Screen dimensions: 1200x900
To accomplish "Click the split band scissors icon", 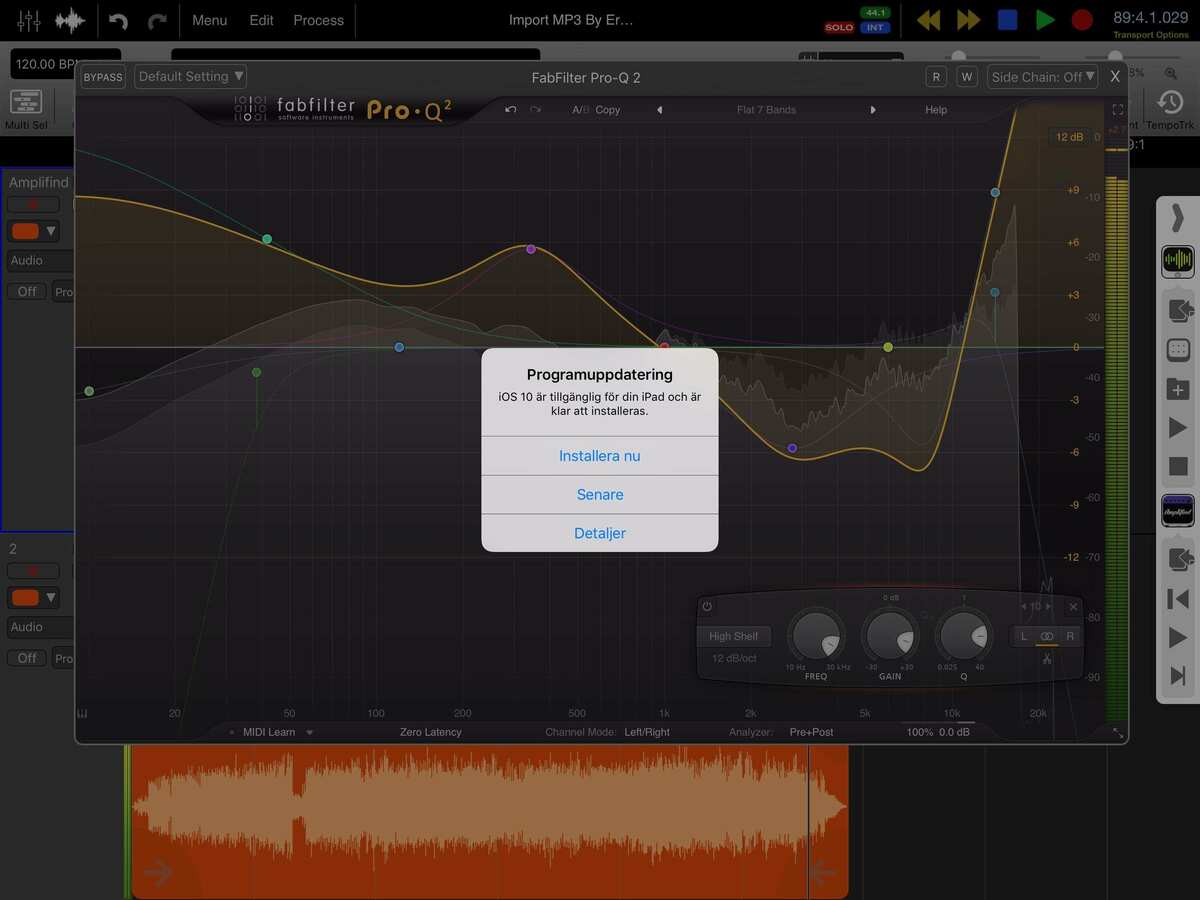I will pos(1047,659).
